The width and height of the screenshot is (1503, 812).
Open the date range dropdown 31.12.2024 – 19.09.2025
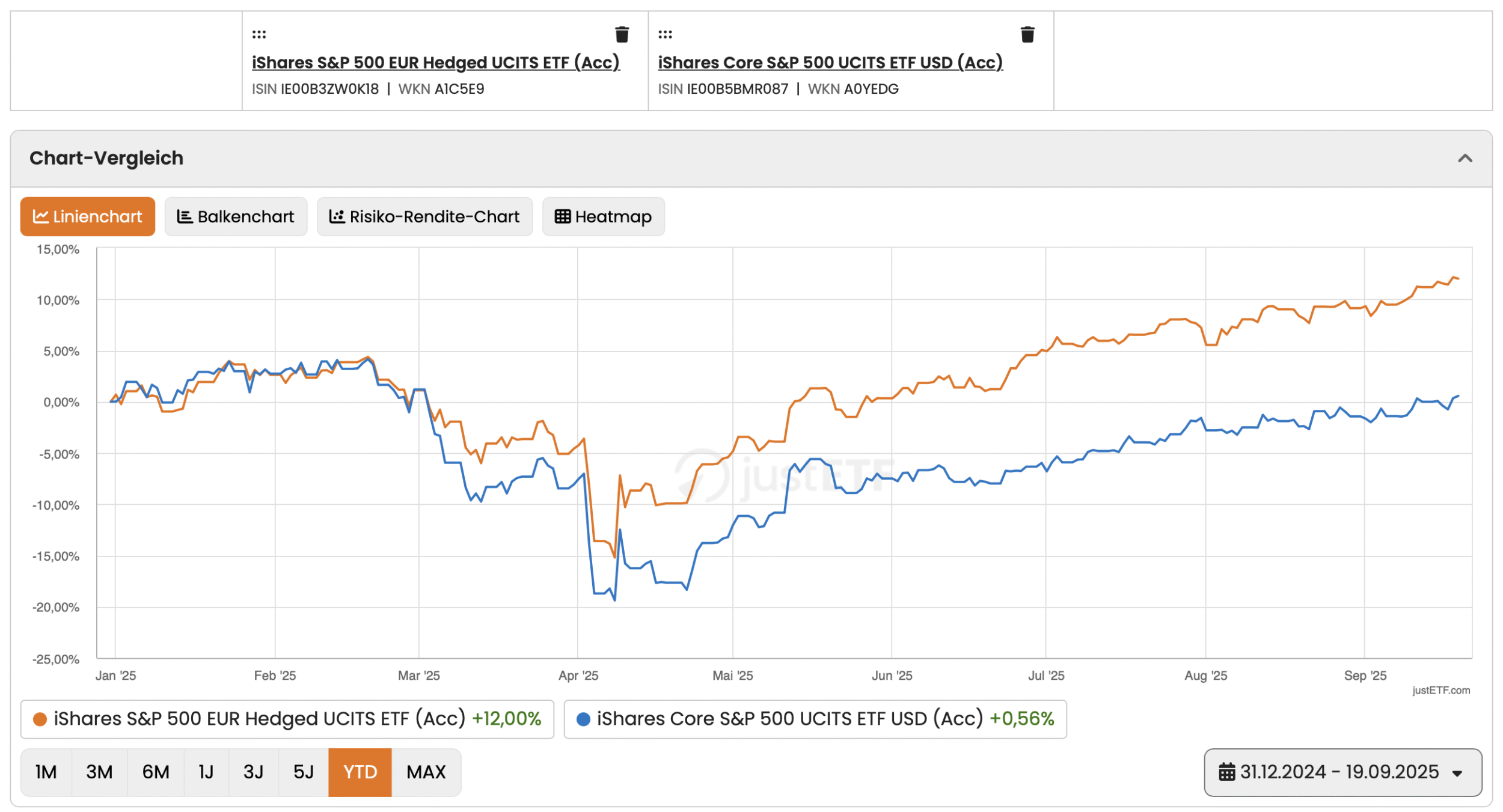click(x=1342, y=772)
